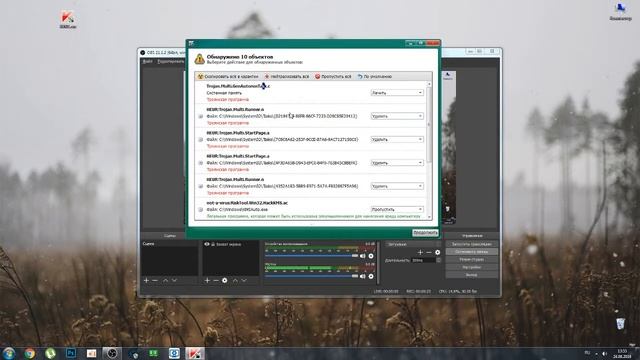Open gear settings for playback device mixer channel

pyautogui.click(x=371, y=256)
